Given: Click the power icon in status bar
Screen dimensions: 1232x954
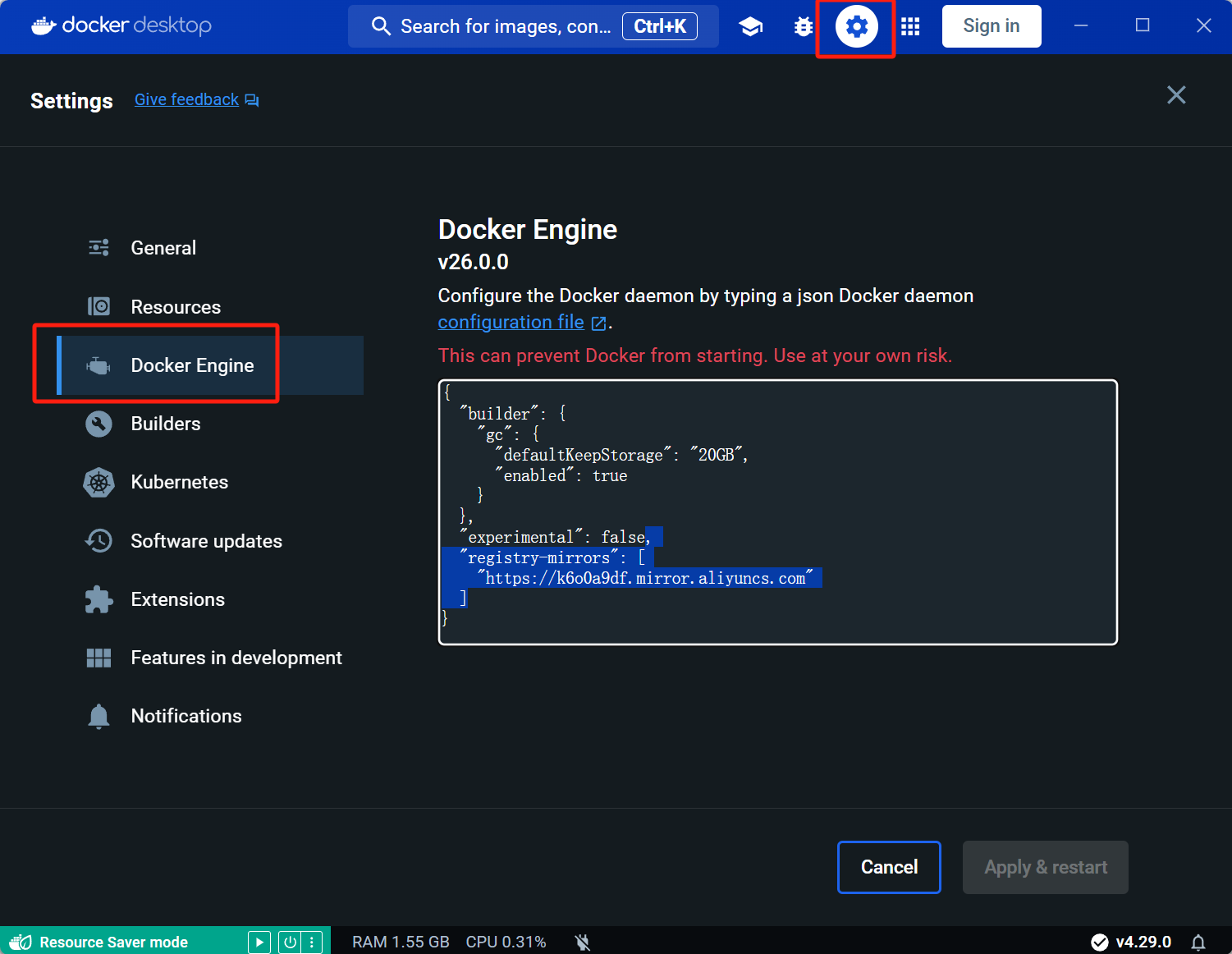Looking at the screenshot, I should click(290, 942).
